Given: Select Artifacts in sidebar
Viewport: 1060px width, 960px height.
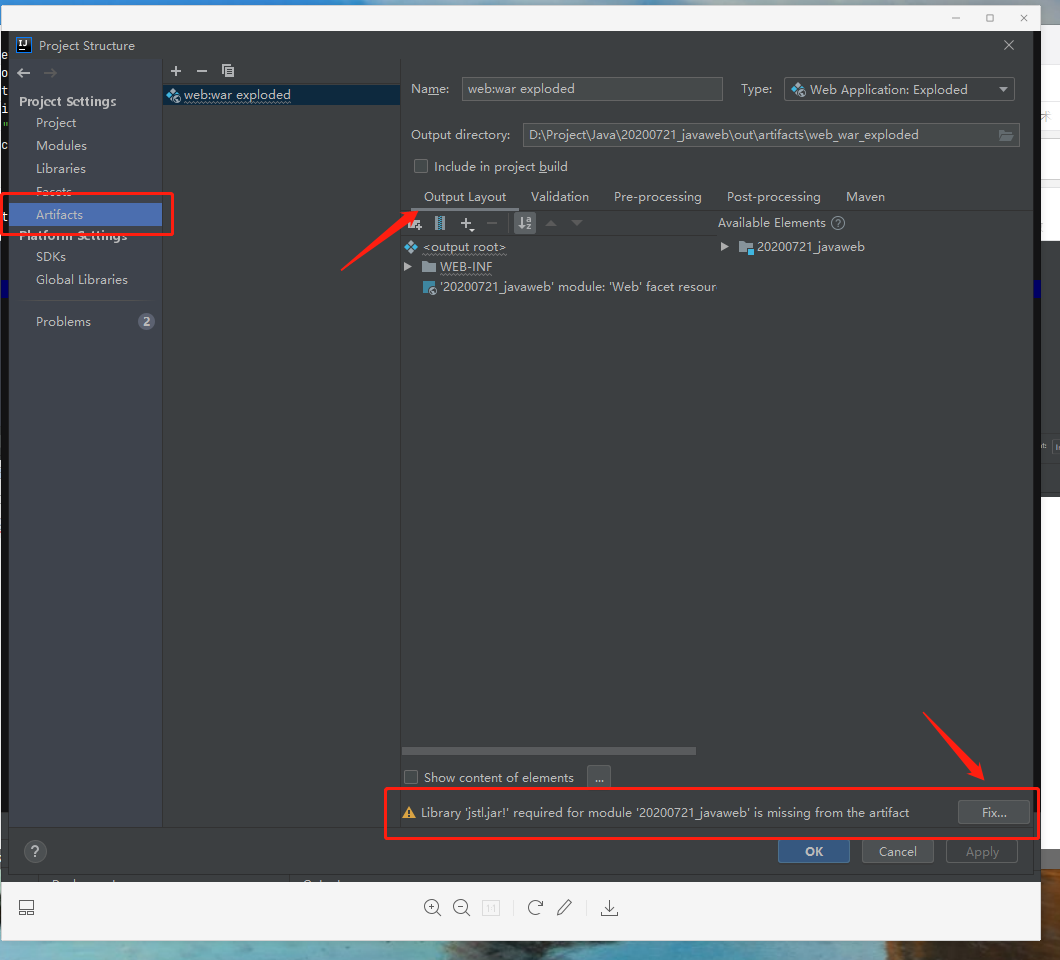Looking at the screenshot, I should tap(85, 214).
